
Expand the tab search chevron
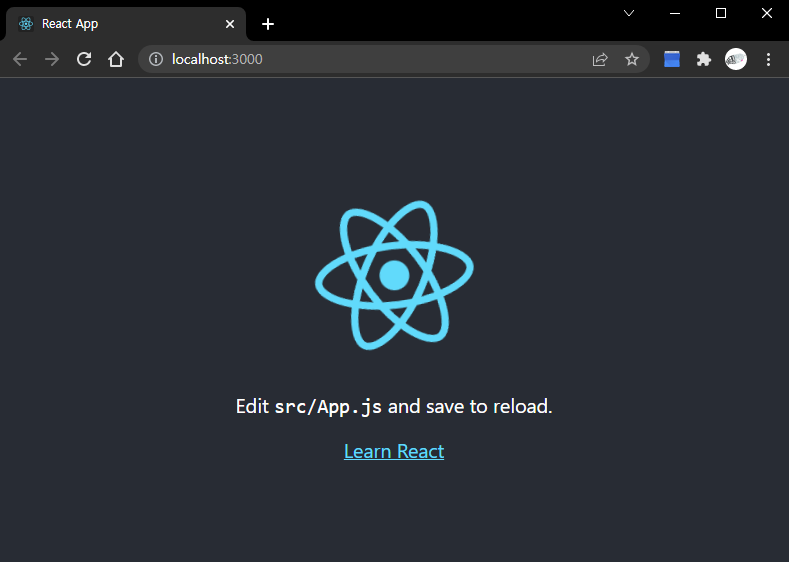pyautogui.click(x=629, y=13)
